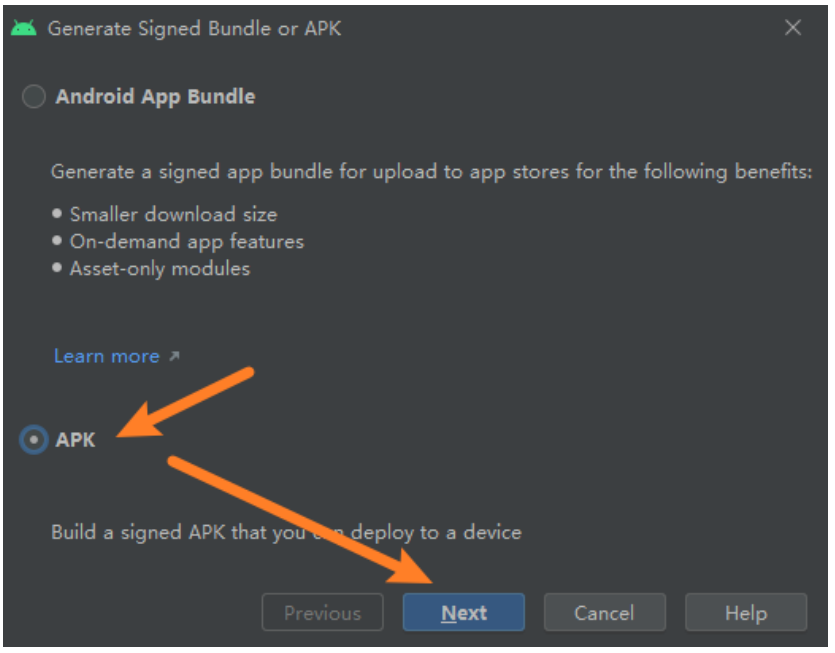The height and width of the screenshot is (653, 835).
Task: Click the 'Asset-only modules' bullet
Action: pos(159,268)
